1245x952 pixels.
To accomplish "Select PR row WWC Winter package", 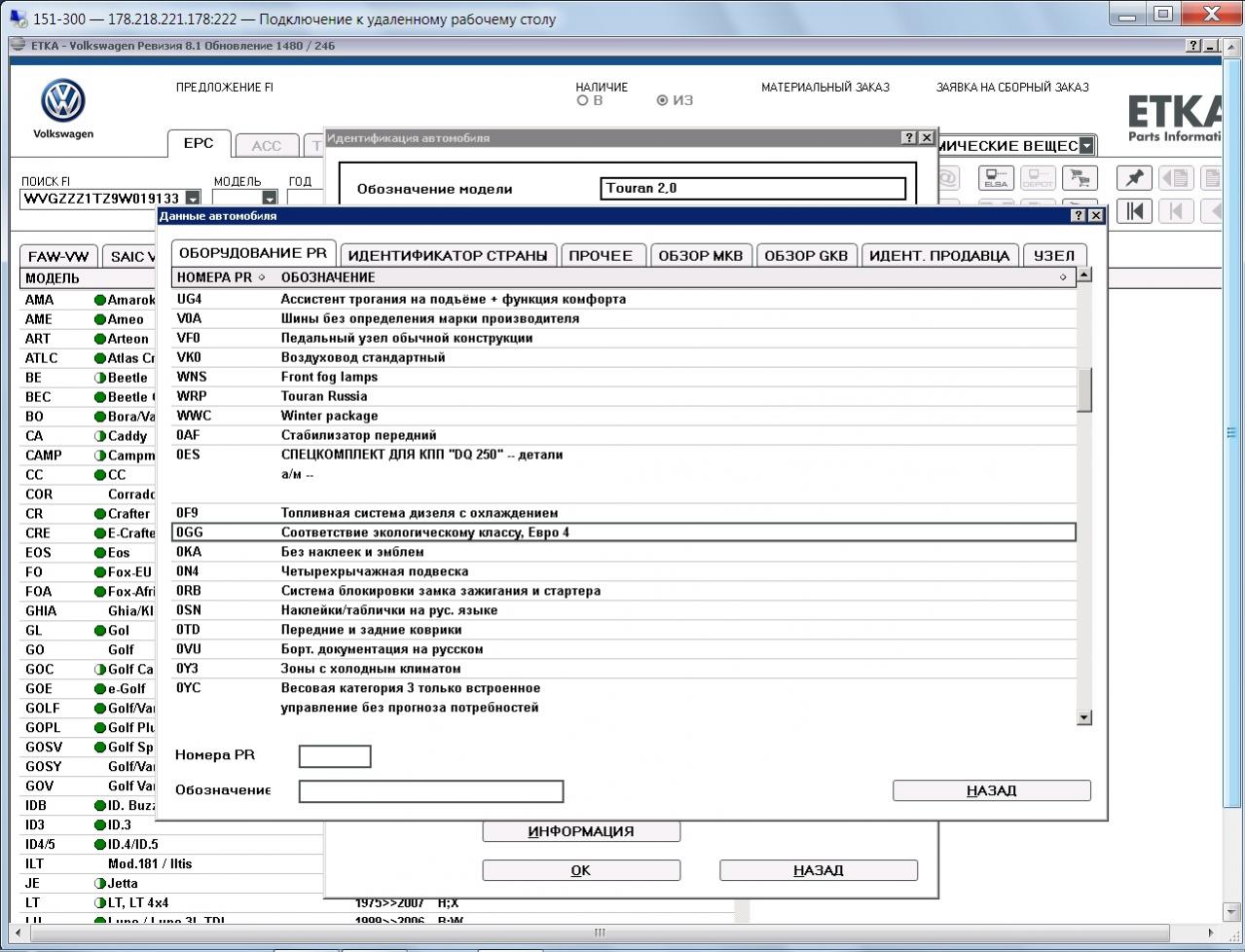I will click(x=624, y=416).
